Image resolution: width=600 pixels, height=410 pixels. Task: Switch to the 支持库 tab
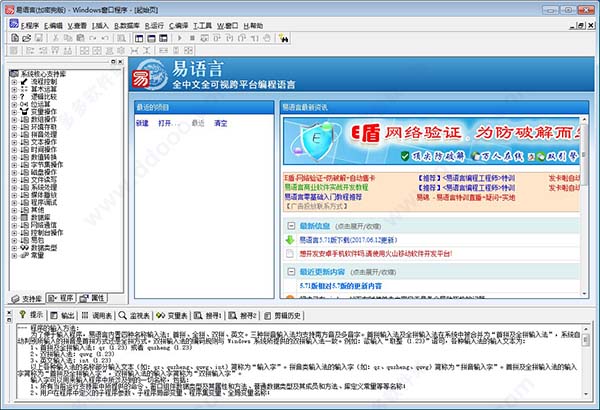tap(27, 299)
